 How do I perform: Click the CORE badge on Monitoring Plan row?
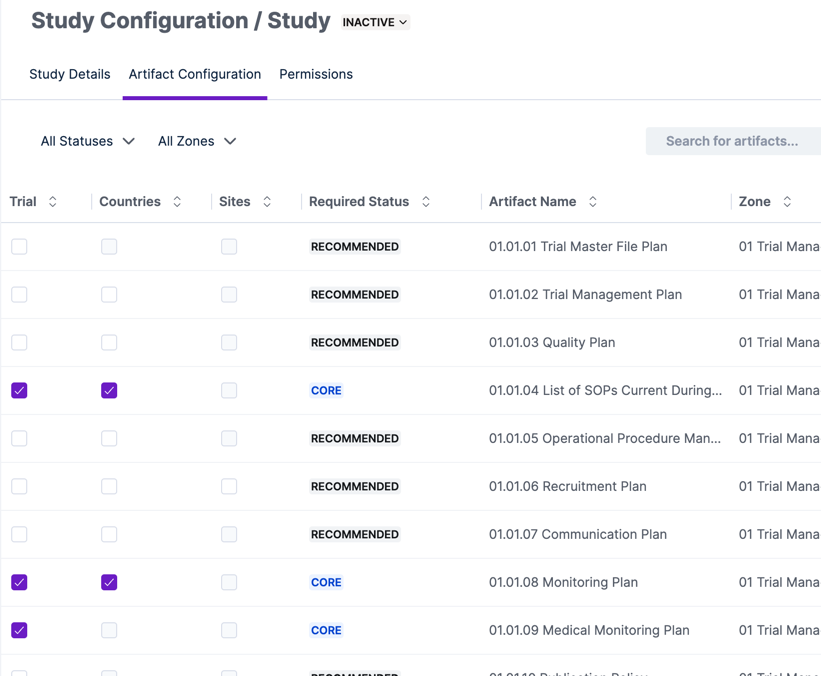coord(326,582)
